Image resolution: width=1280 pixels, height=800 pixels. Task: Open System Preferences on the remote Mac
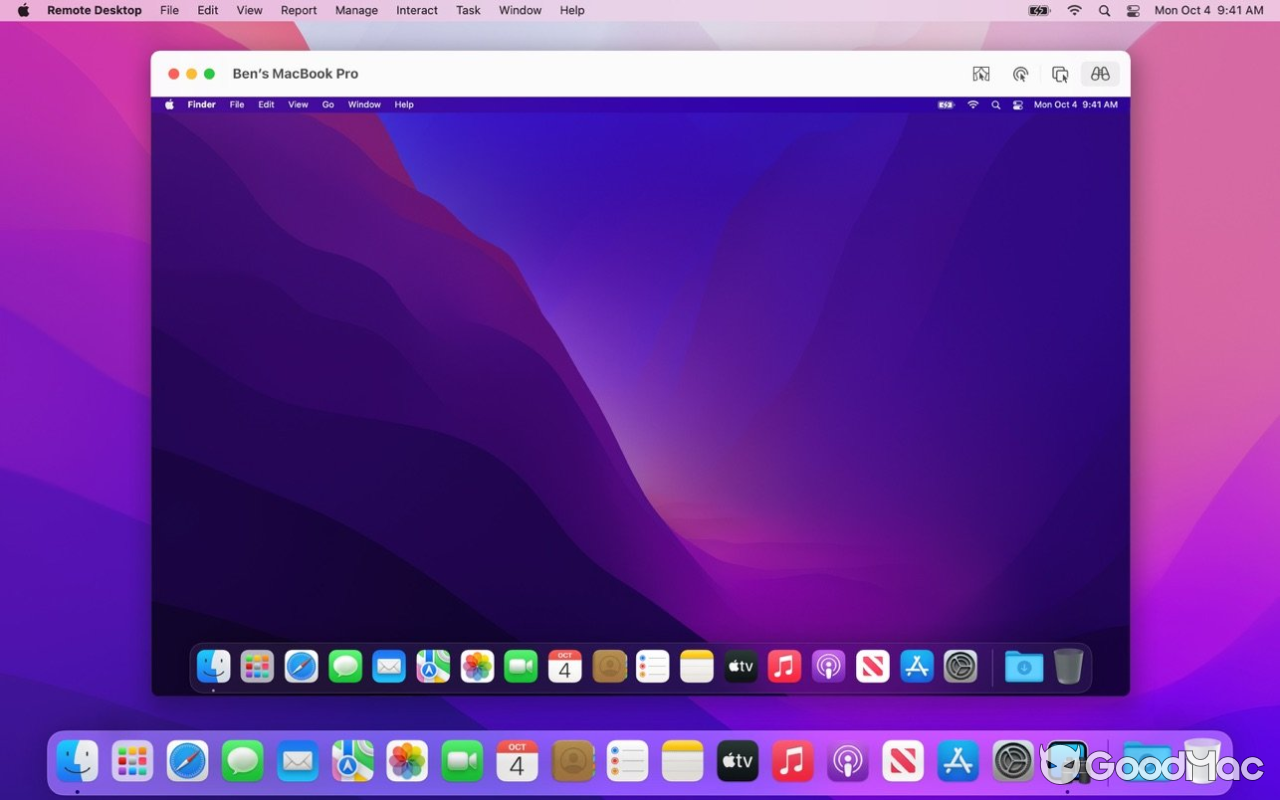961,666
